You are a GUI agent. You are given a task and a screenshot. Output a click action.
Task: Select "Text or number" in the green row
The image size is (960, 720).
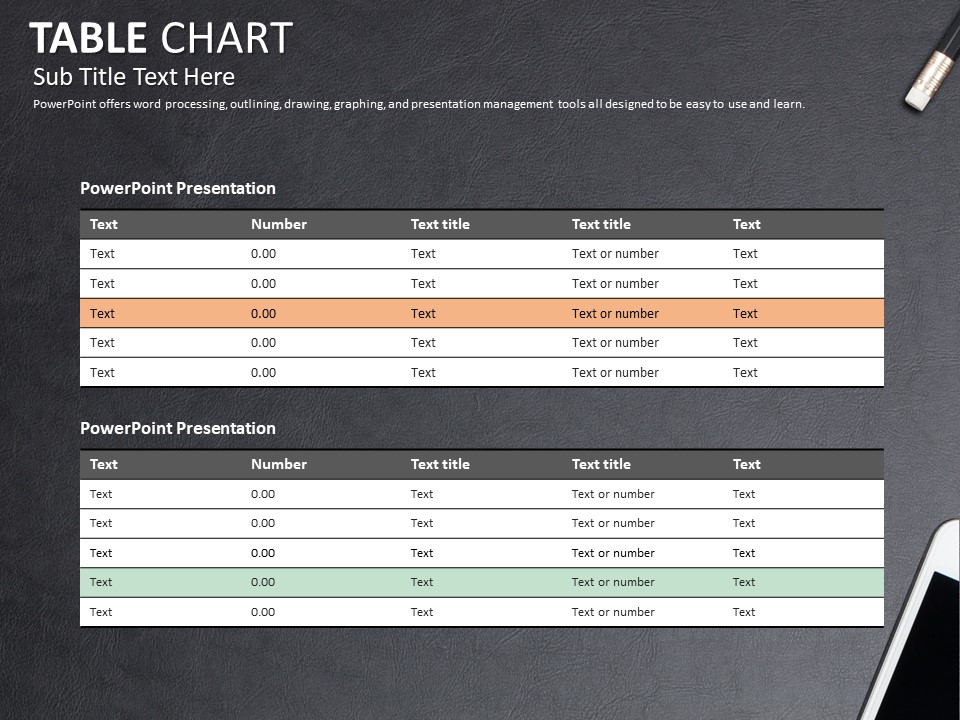click(613, 582)
